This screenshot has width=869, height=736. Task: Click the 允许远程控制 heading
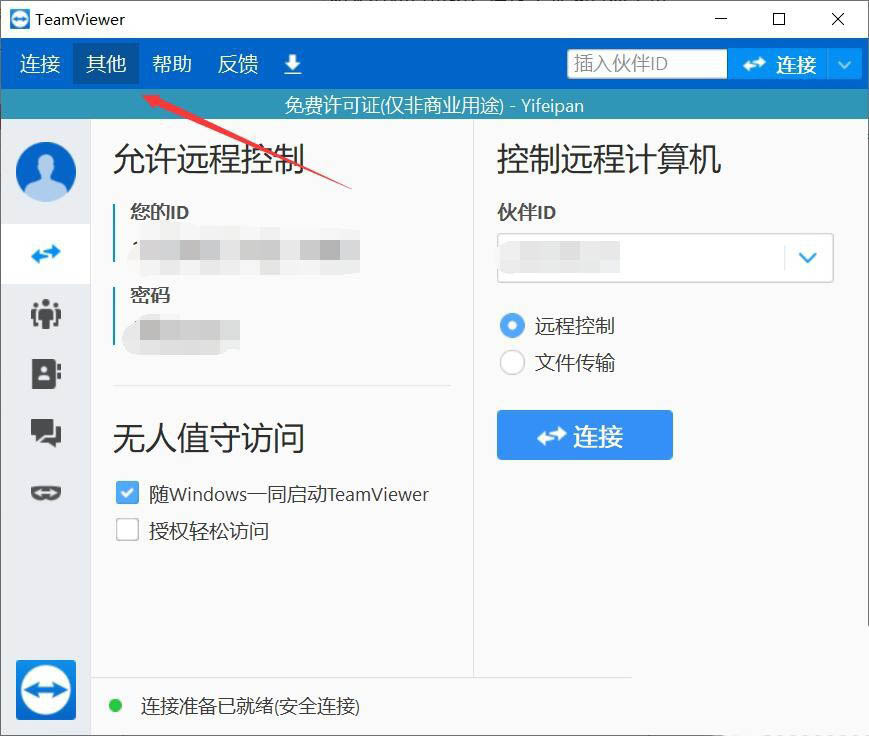click(x=209, y=160)
